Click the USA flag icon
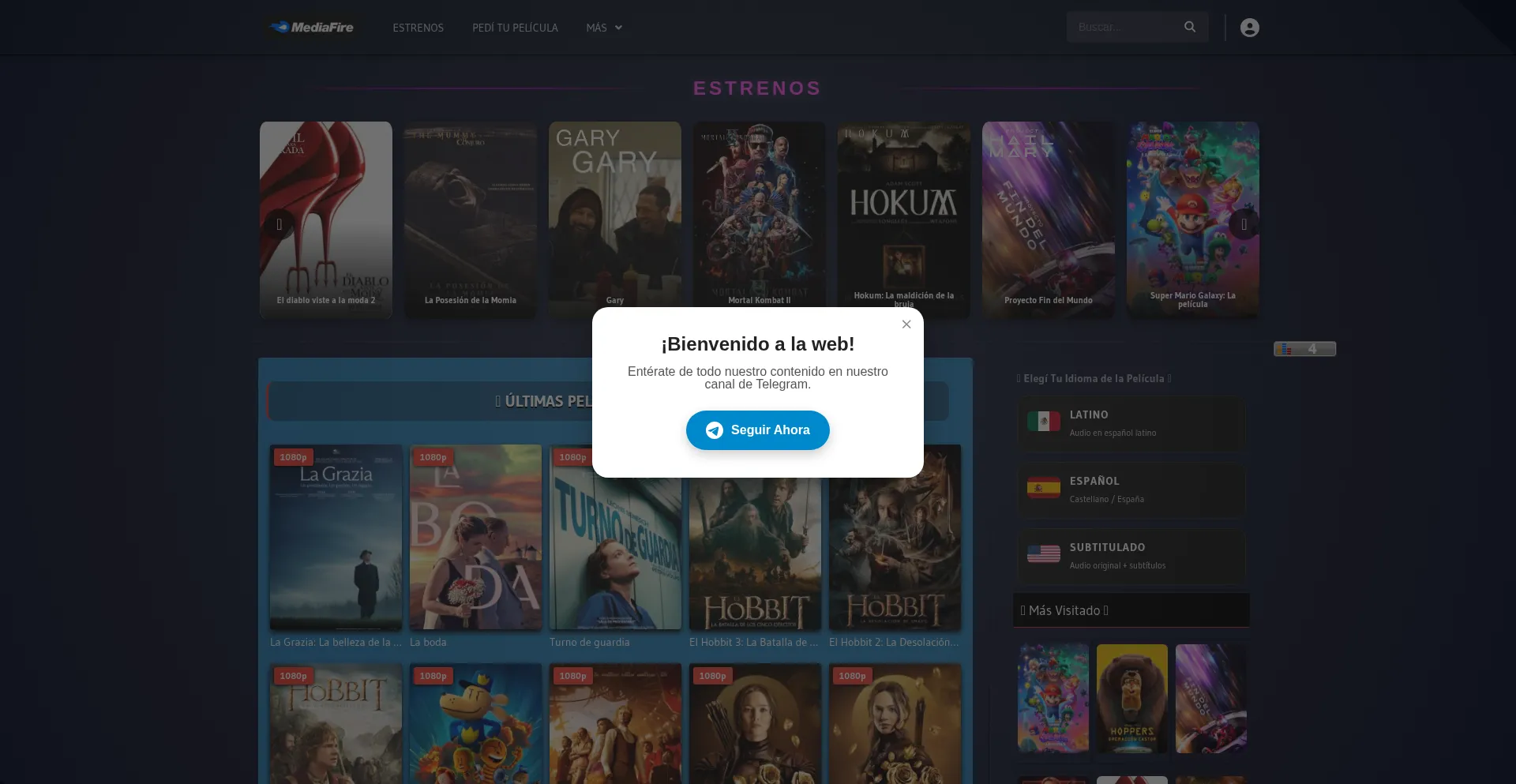 pos(1043,554)
